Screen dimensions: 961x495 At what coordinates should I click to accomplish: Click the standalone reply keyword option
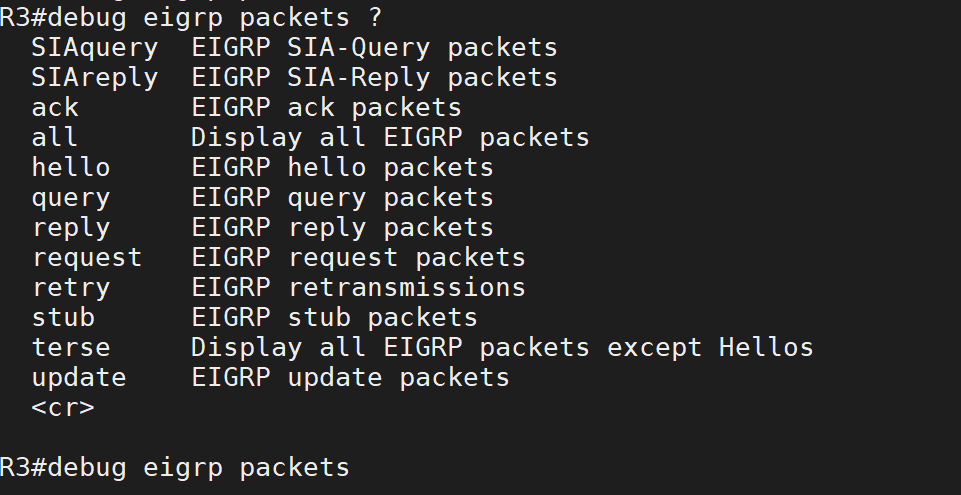click(x=71, y=227)
